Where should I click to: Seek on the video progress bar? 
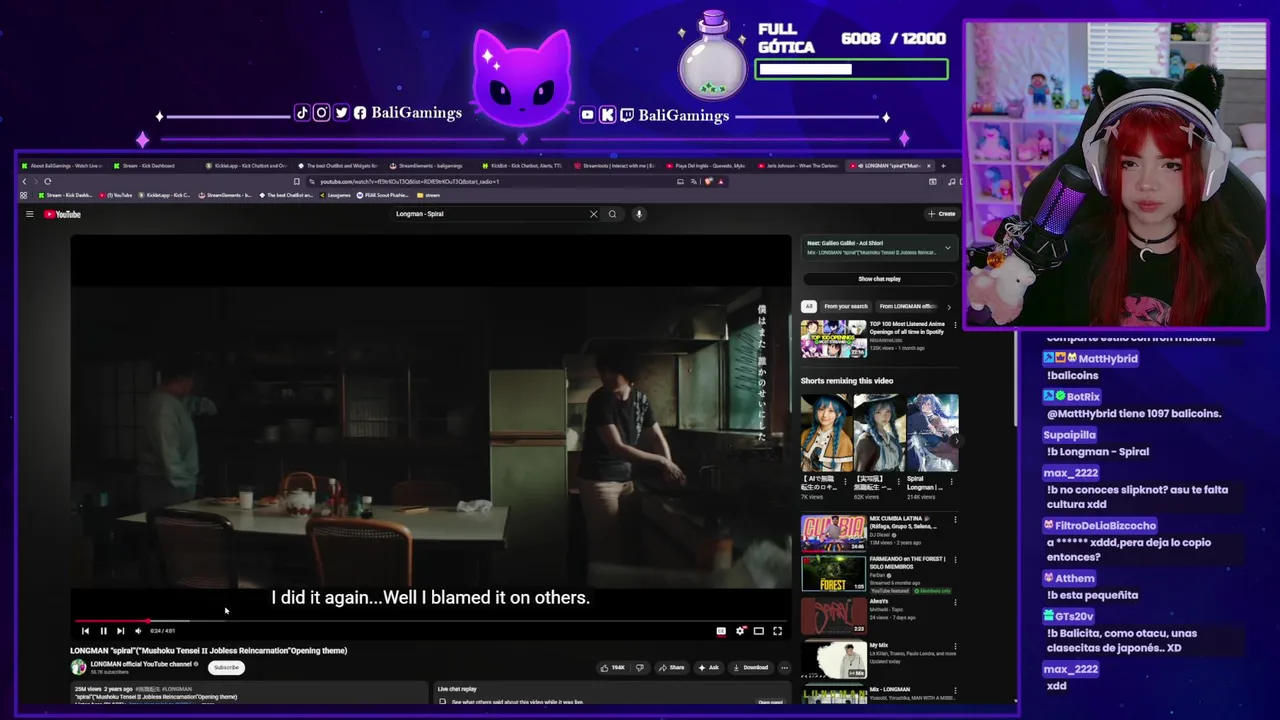tap(430, 621)
